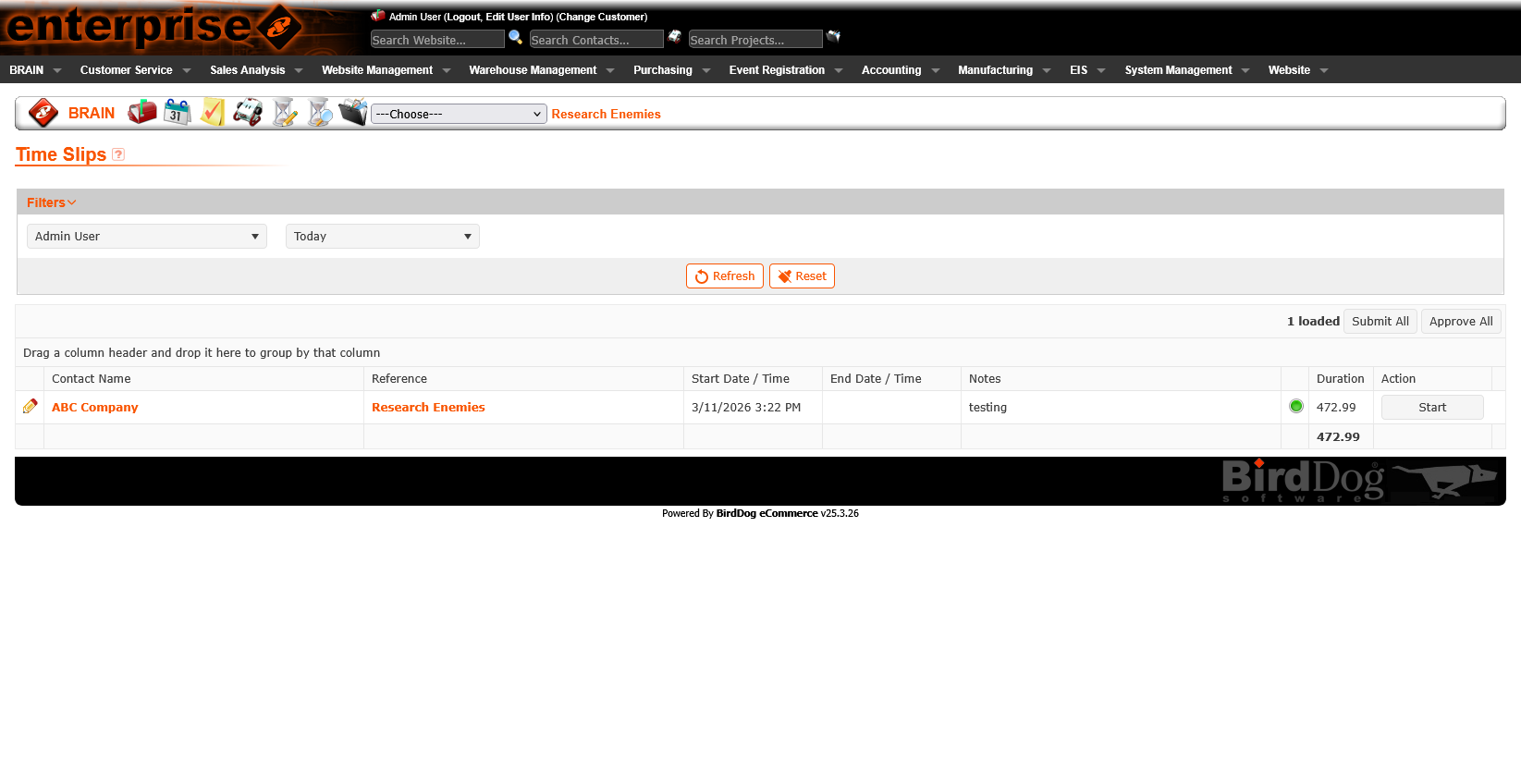
Task: Click the magnifier beside Search Website
Action: 516,38
